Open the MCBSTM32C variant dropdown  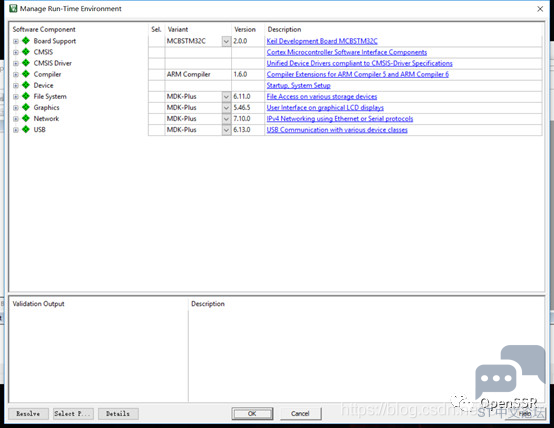[226, 41]
